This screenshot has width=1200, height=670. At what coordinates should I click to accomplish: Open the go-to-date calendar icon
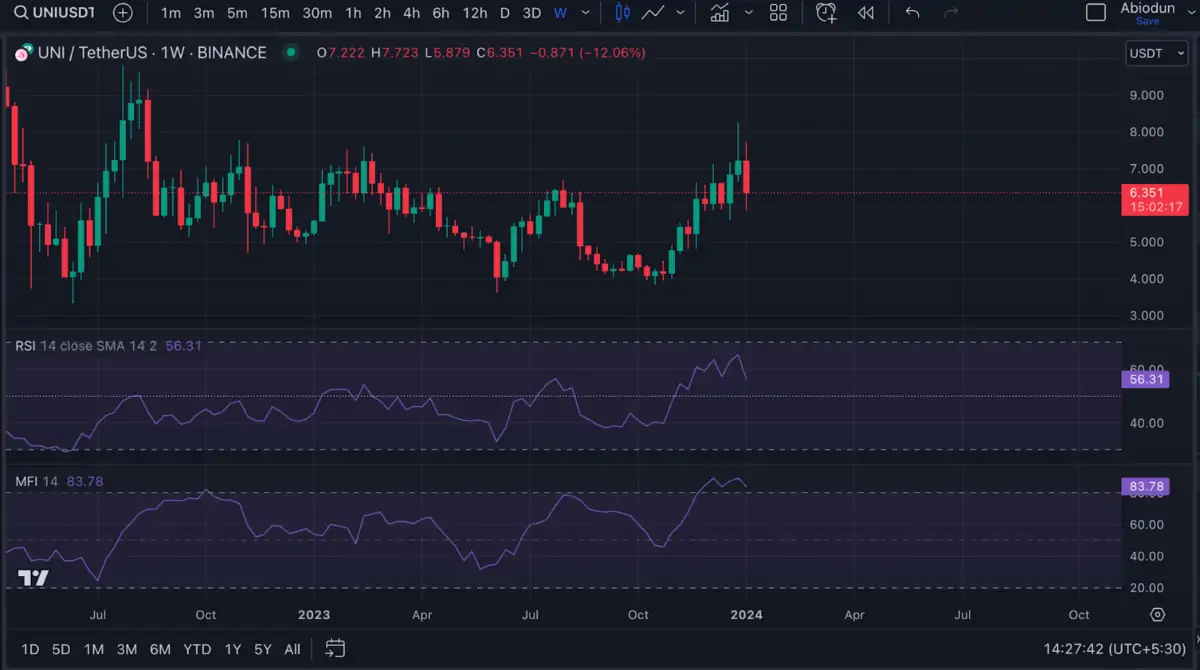click(335, 649)
